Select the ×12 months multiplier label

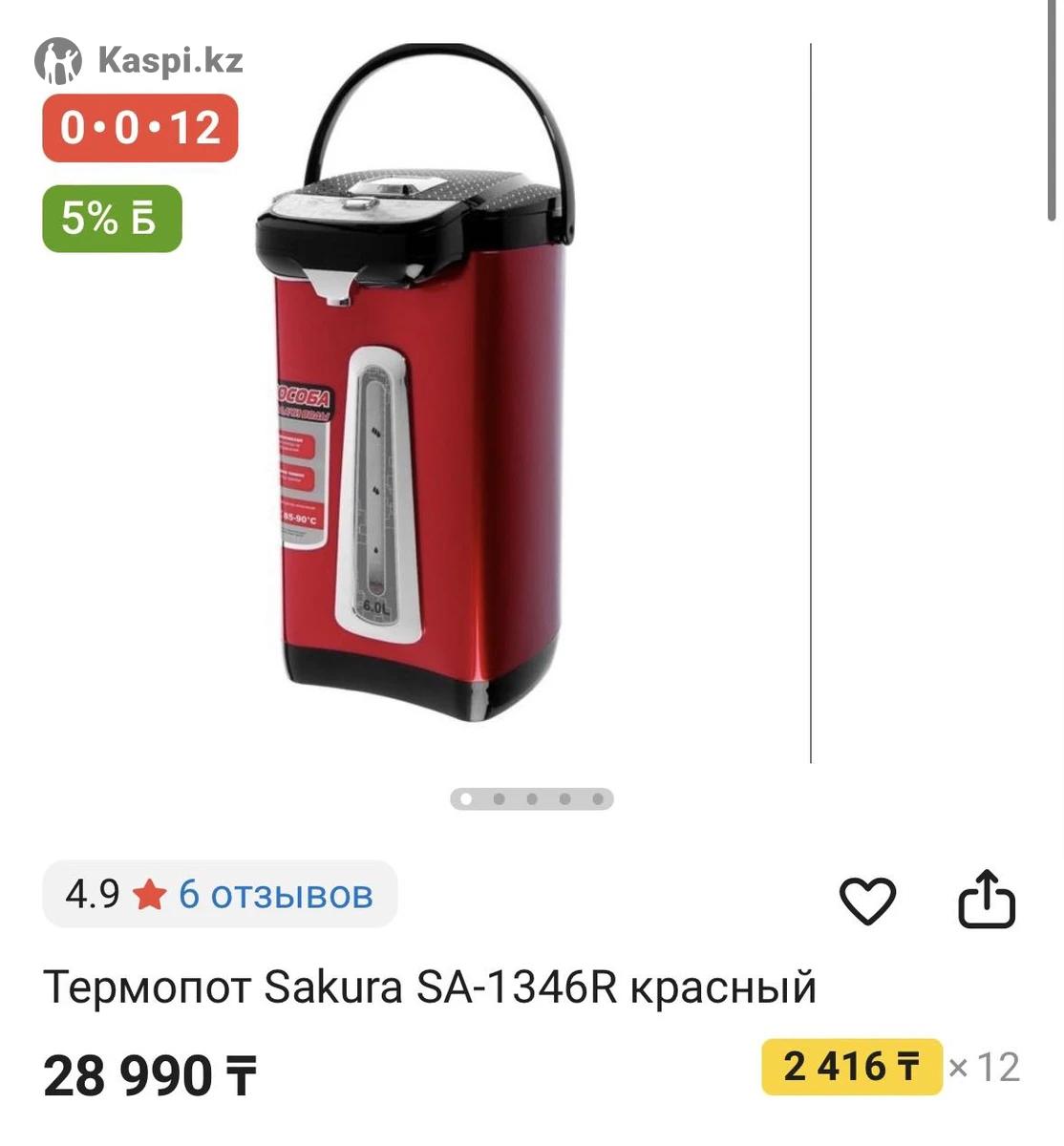[984, 1067]
